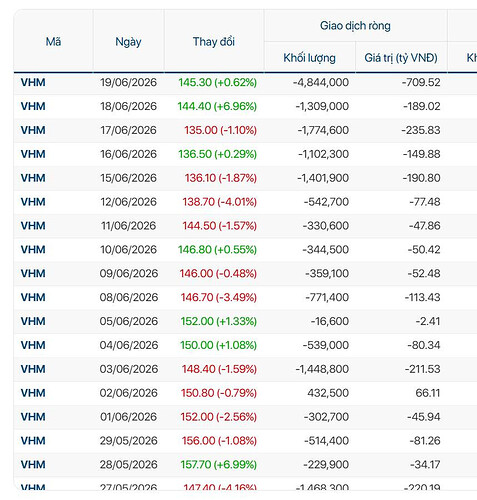Click price change 144.40 (+6.96%)

tap(217, 106)
